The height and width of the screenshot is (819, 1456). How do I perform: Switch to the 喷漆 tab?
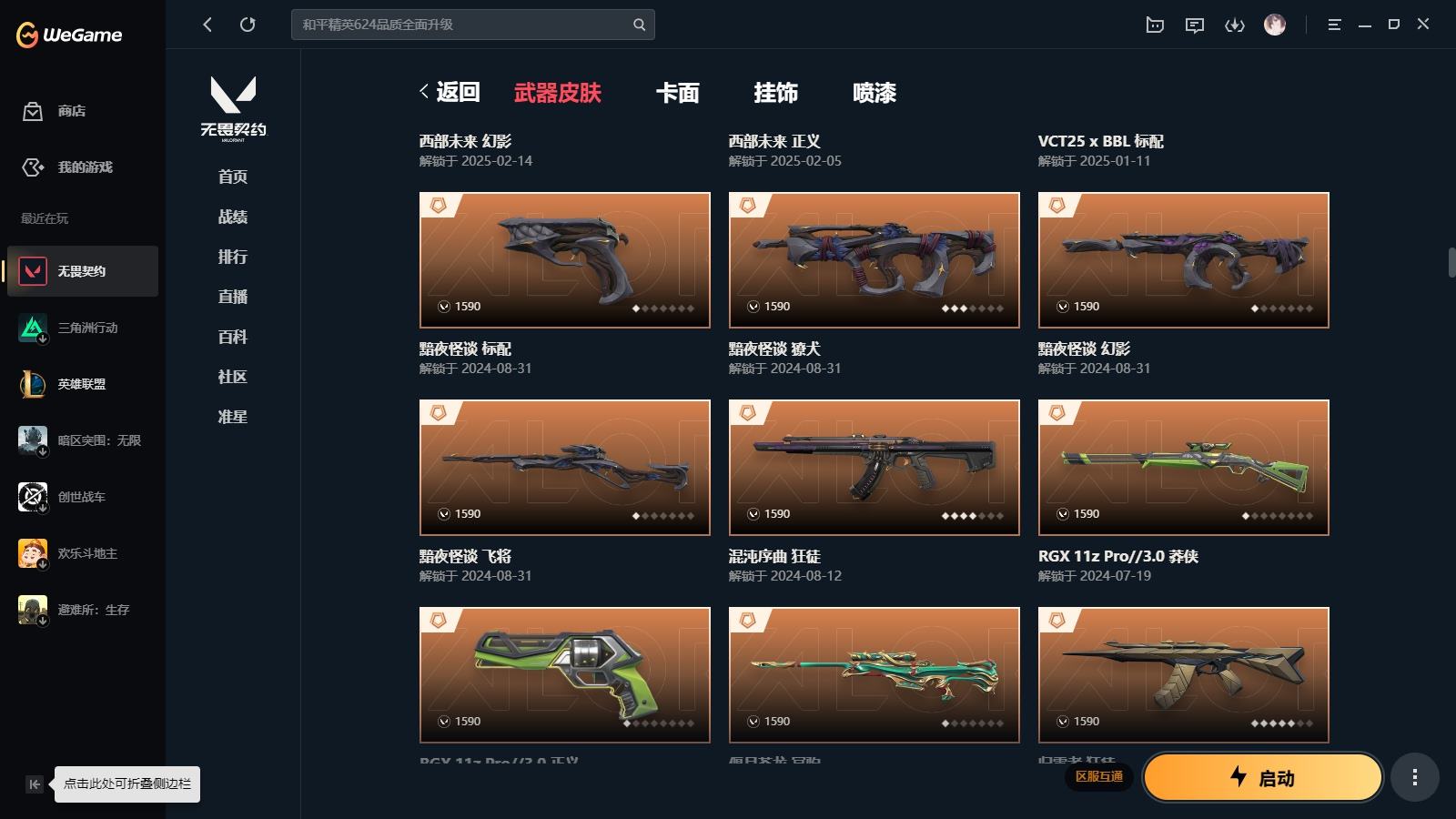(875, 93)
